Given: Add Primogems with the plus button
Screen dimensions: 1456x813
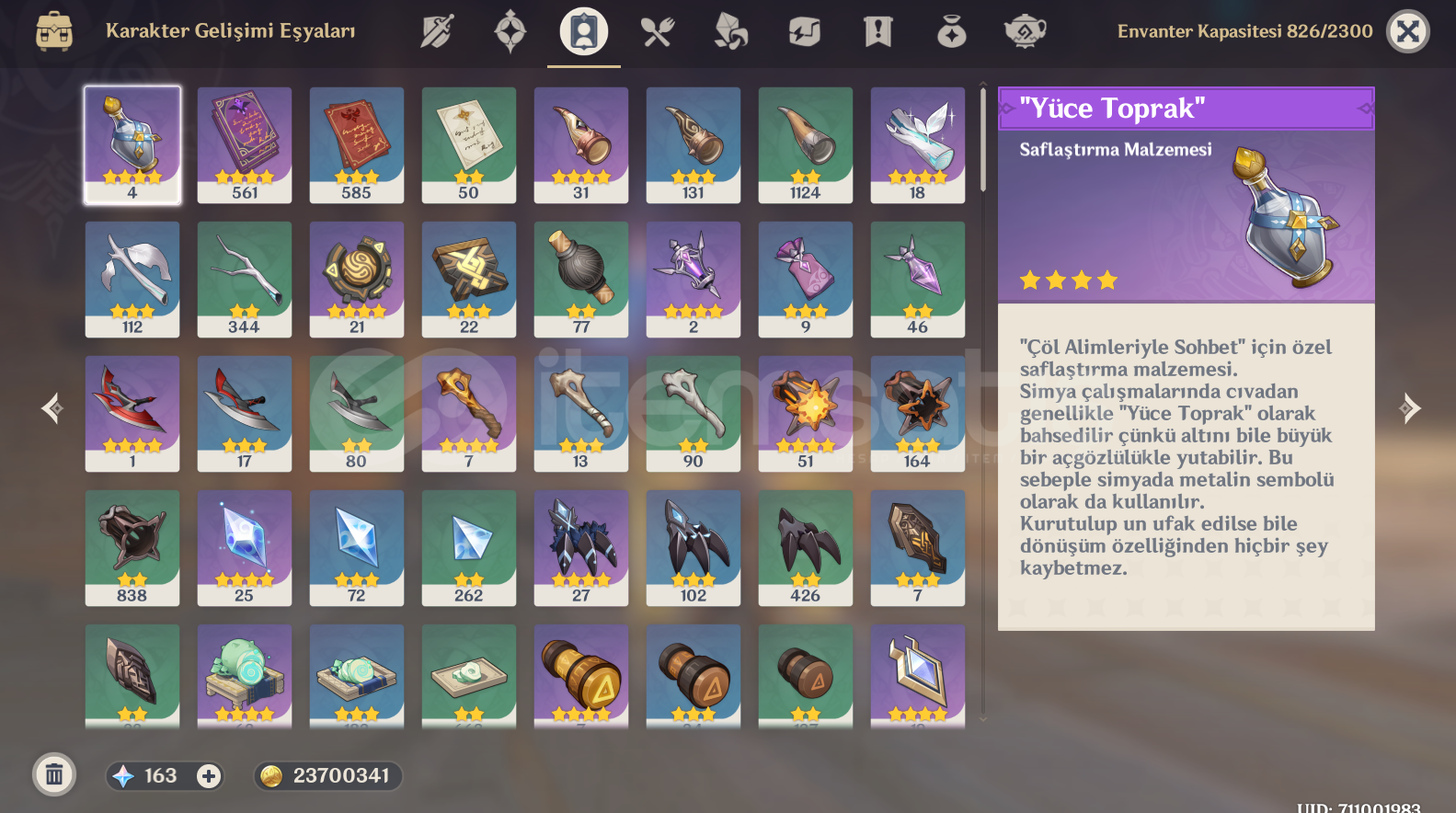Looking at the screenshot, I should [x=209, y=776].
